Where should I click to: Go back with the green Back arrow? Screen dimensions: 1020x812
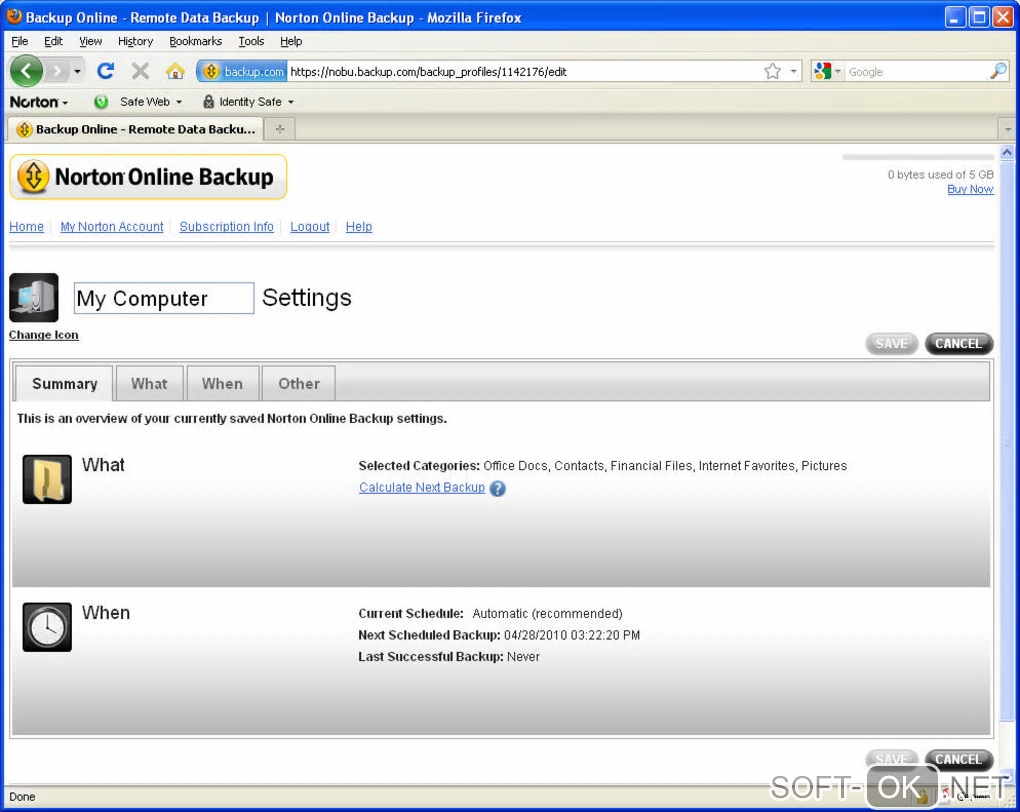(27, 71)
